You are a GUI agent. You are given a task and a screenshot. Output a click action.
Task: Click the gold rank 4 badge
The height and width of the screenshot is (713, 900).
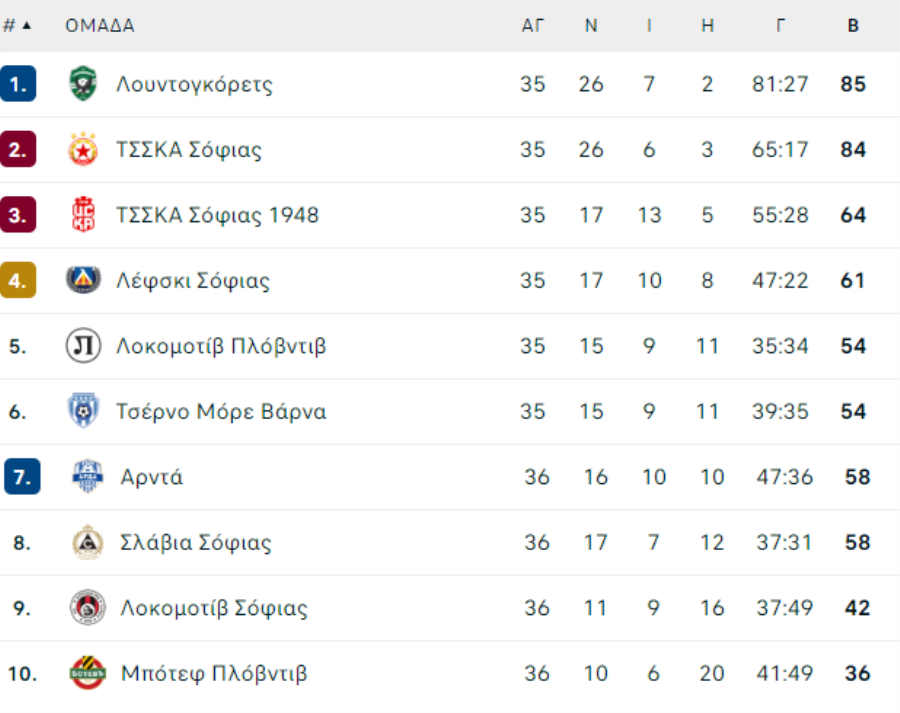18,280
